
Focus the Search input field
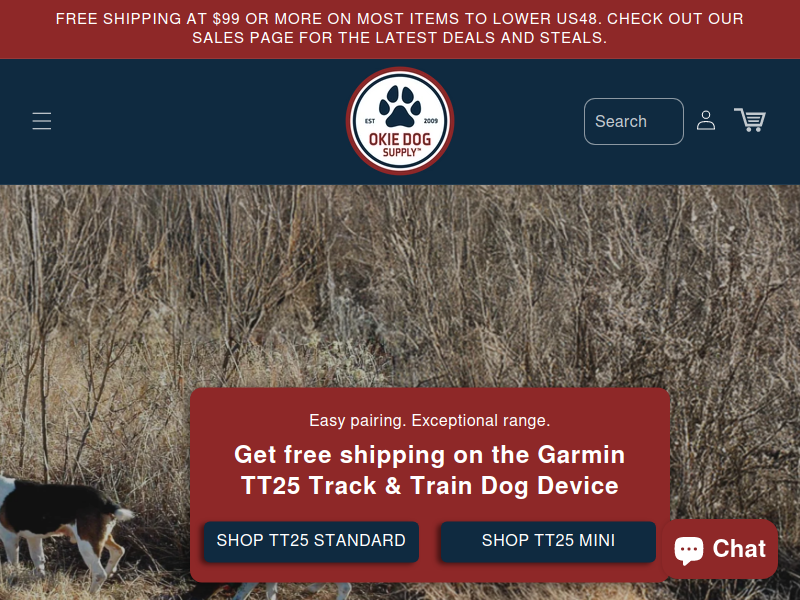click(x=634, y=121)
